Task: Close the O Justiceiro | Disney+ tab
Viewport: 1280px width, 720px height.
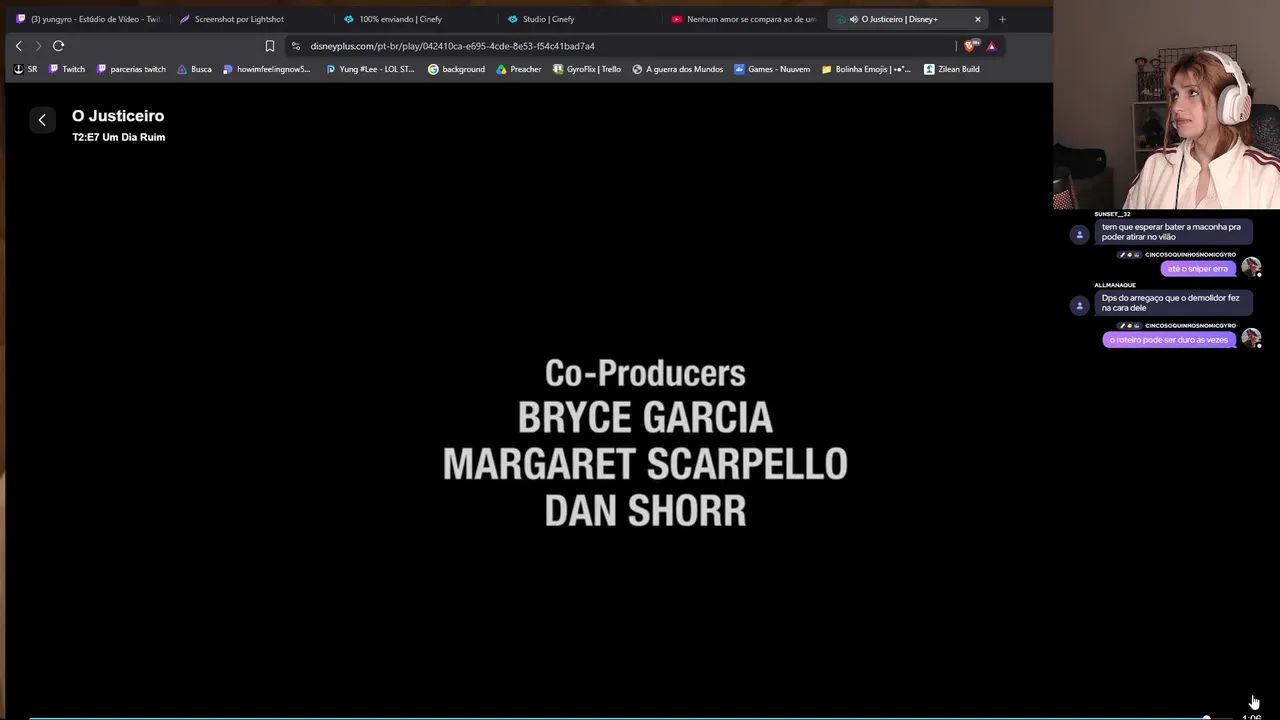Action: (x=978, y=19)
